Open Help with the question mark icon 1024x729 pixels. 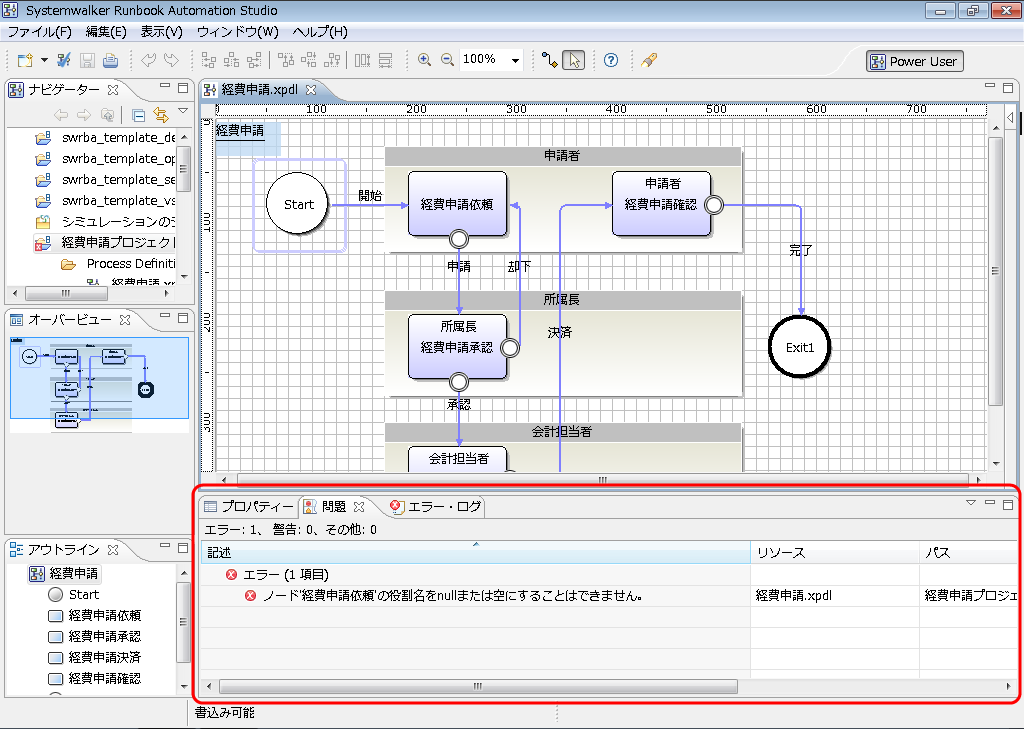tap(611, 61)
